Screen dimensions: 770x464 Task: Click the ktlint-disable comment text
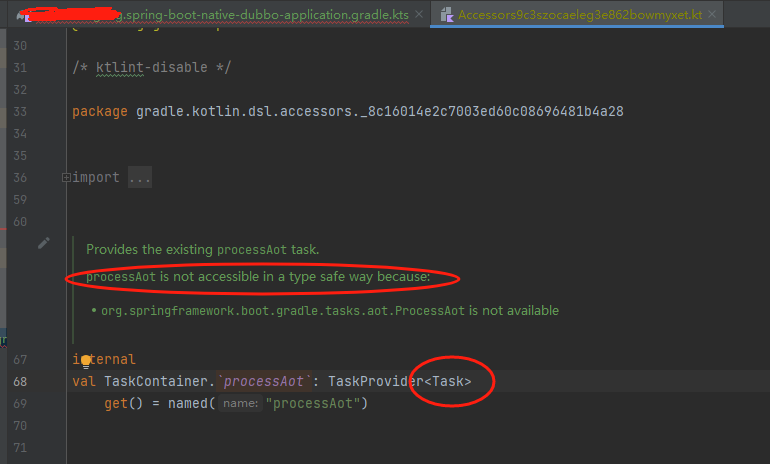point(151,67)
